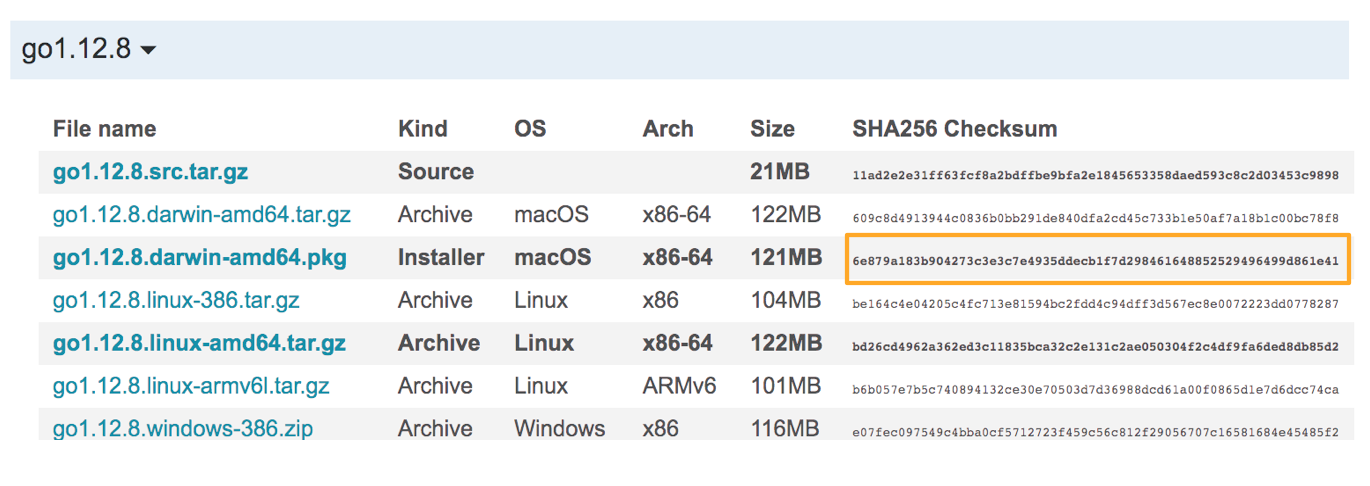Select the checksum of go1.12.8.linux-386.tar.gz
This screenshot has width=1370, height=486.
point(1095,304)
